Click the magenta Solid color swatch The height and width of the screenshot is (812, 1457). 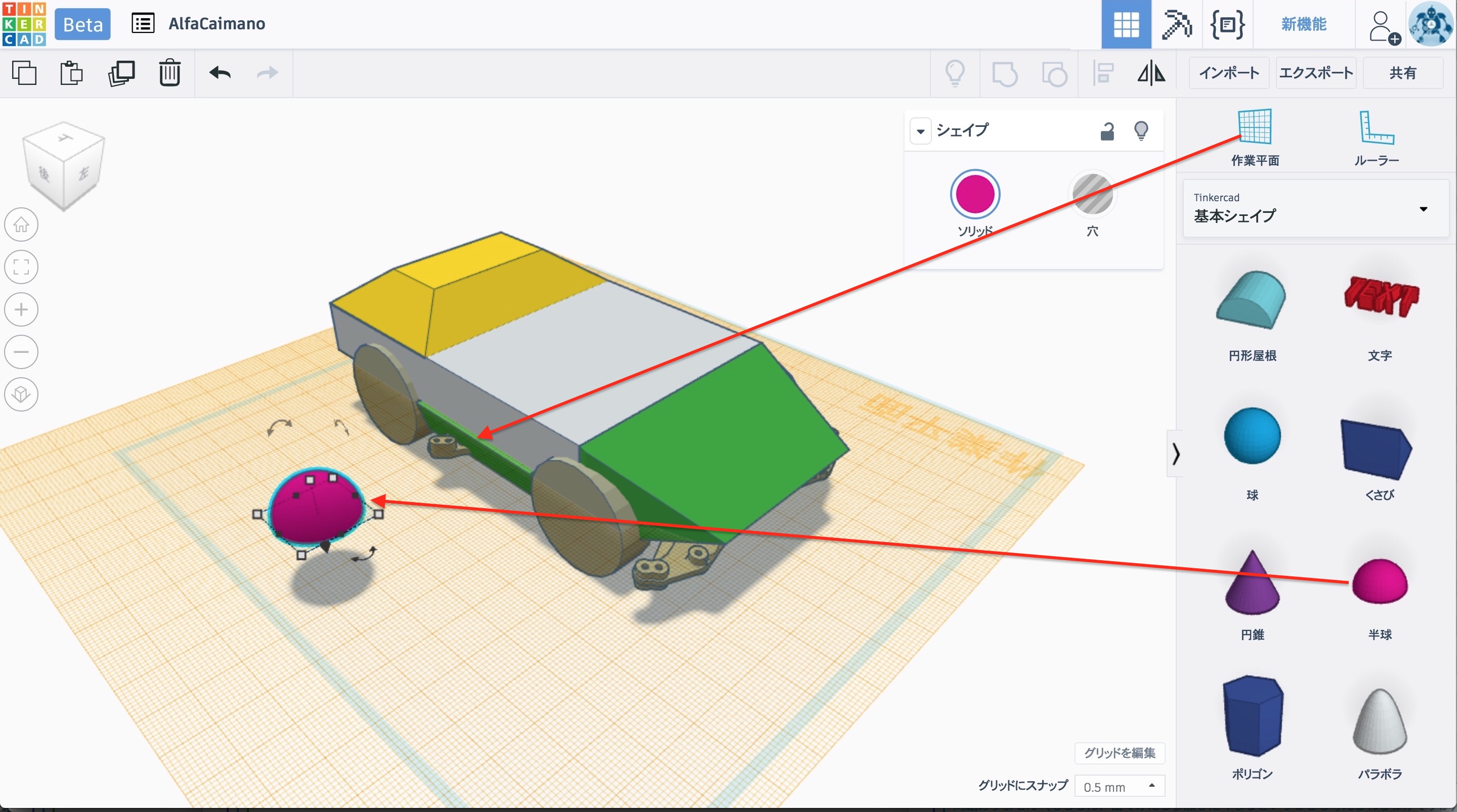[974, 194]
